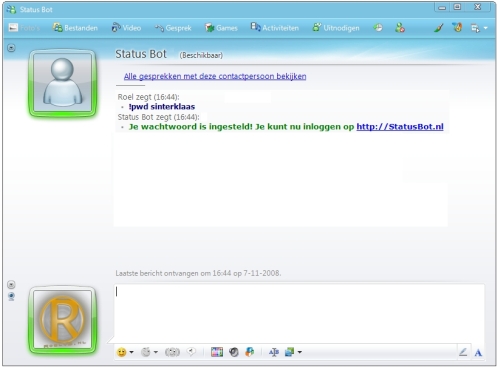500x368 pixels.
Task: Send a nudge with the shaking icon
Action: [172, 352]
